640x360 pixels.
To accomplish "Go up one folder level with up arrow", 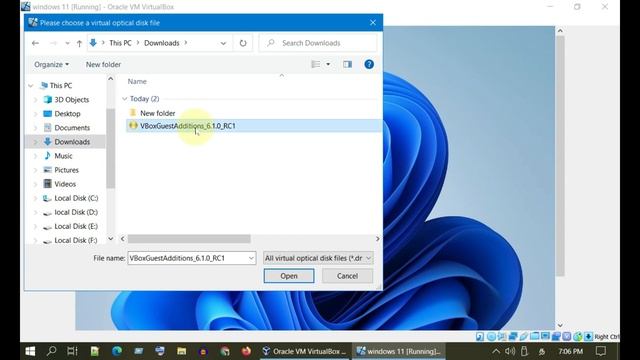I will coord(79,43).
